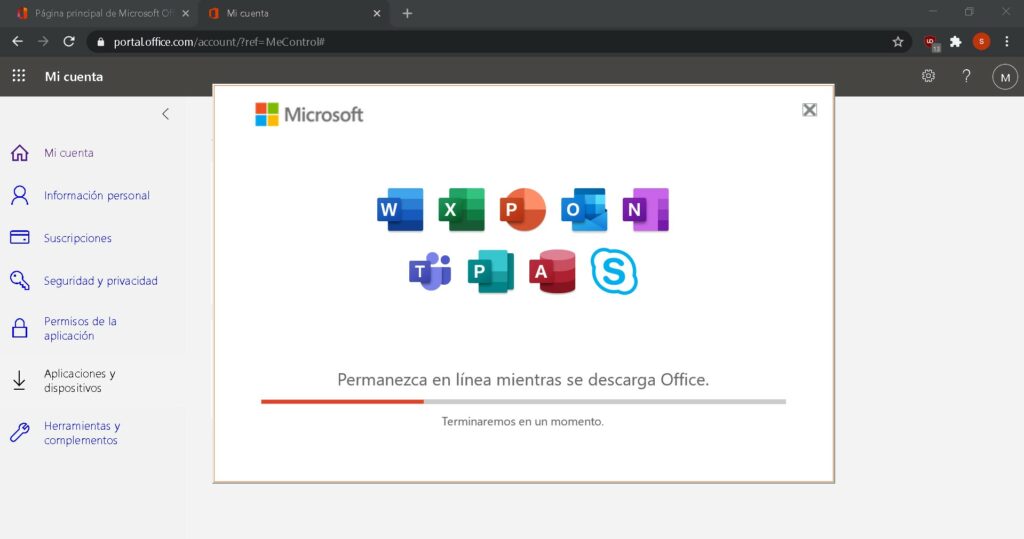Click the Excel app icon

tap(461, 210)
